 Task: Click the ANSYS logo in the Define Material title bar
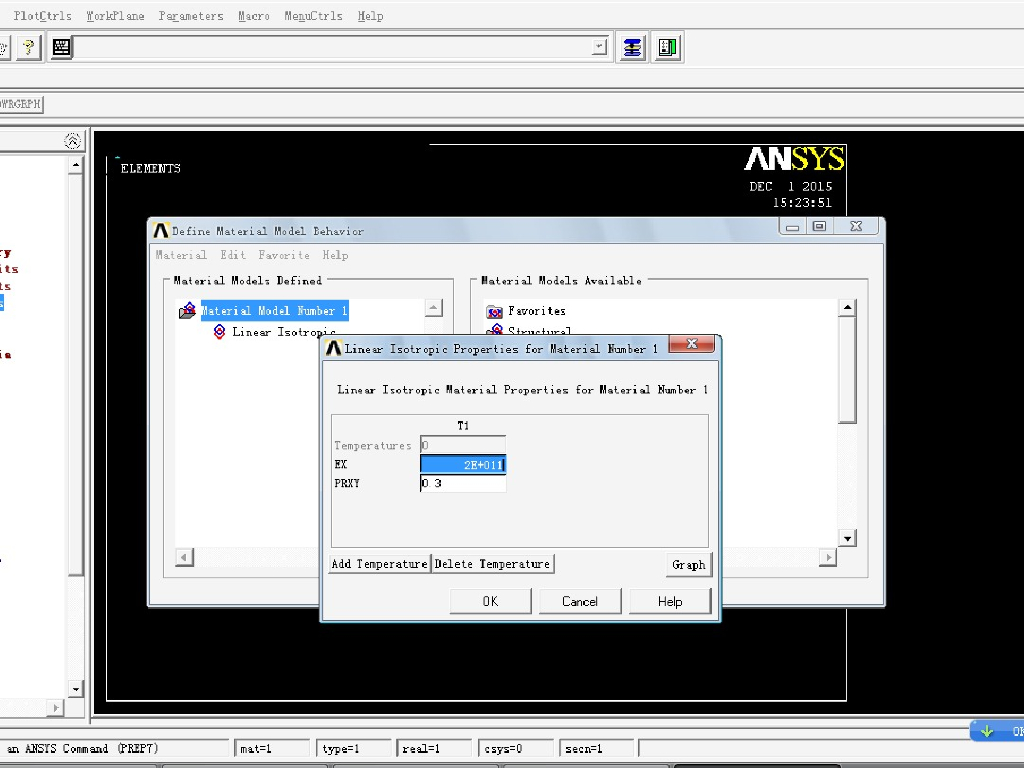point(161,231)
